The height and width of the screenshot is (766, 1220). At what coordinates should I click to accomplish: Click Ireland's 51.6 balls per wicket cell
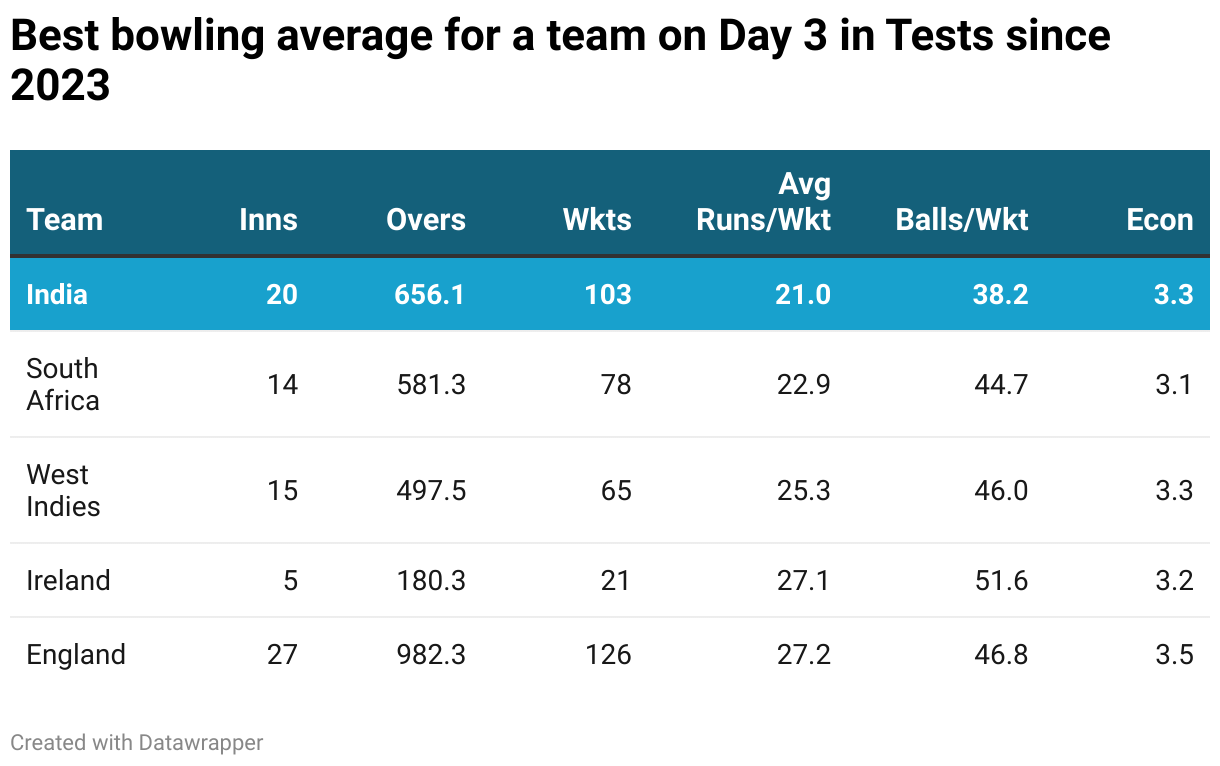click(x=1001, y=580)
